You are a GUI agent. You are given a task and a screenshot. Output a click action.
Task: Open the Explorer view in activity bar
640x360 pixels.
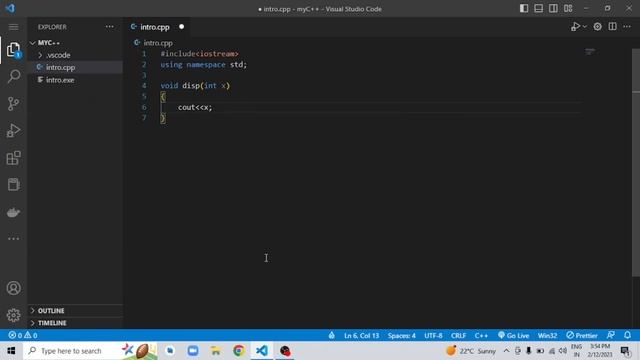coord(13,50)
